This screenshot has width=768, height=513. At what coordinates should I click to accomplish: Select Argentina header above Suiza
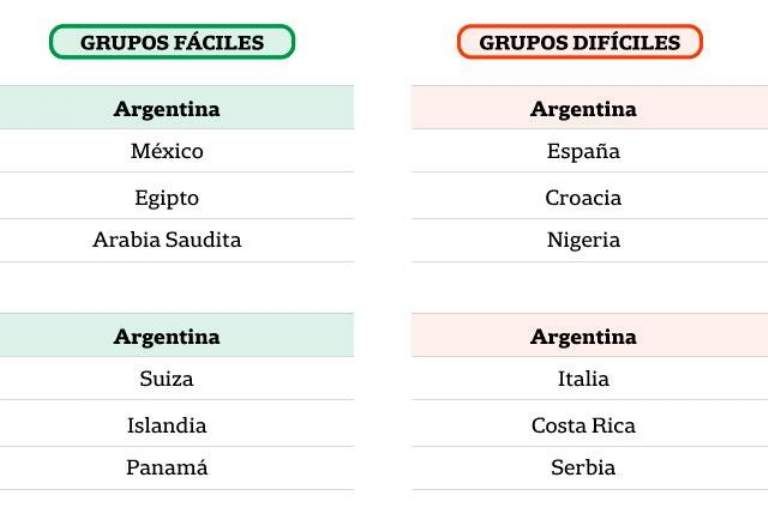pos(167,336)
